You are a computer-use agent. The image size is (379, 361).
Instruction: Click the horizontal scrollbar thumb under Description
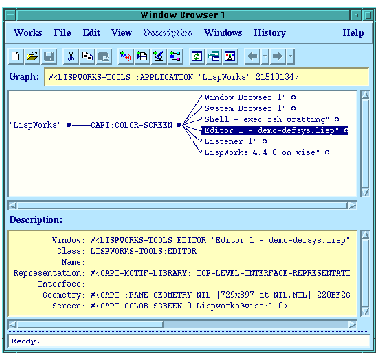coord(90,324)
